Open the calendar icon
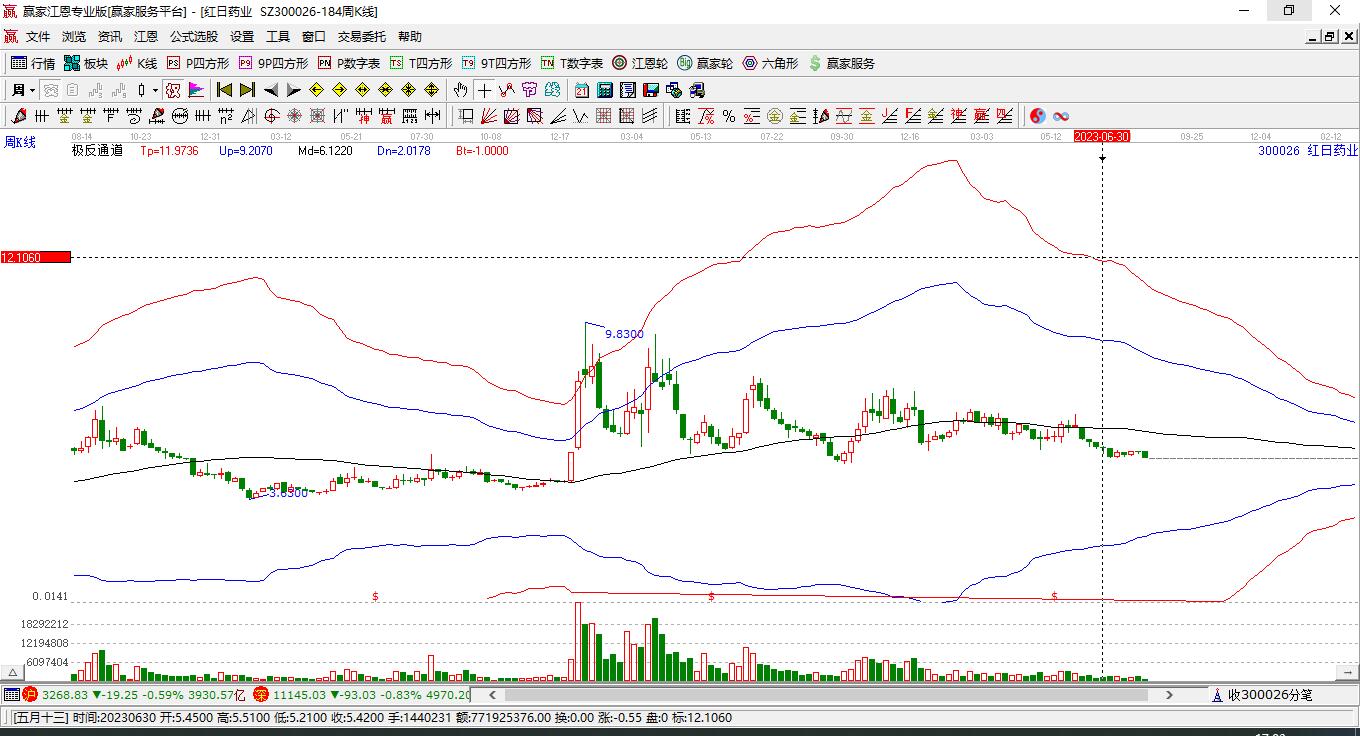 [x=582, y=90]
